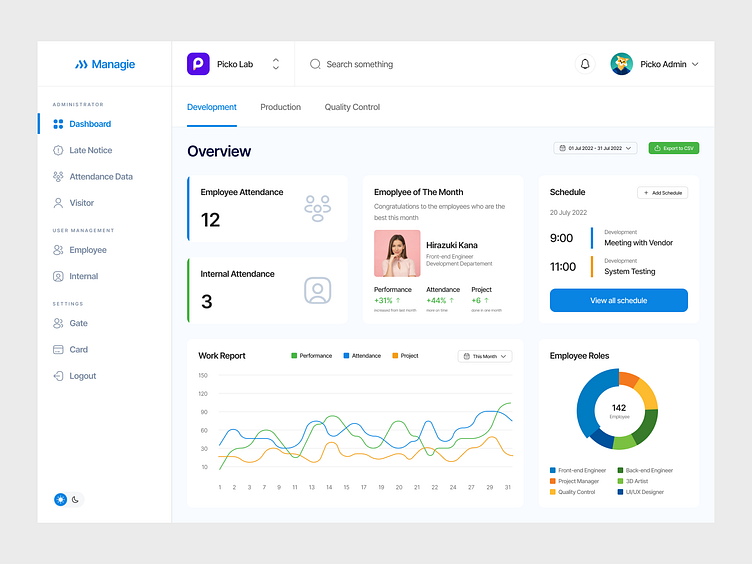Click the Picko Admin avatar
Image resolution: width=752 pixels, height=564 pixels.
[x=621, y=64]
